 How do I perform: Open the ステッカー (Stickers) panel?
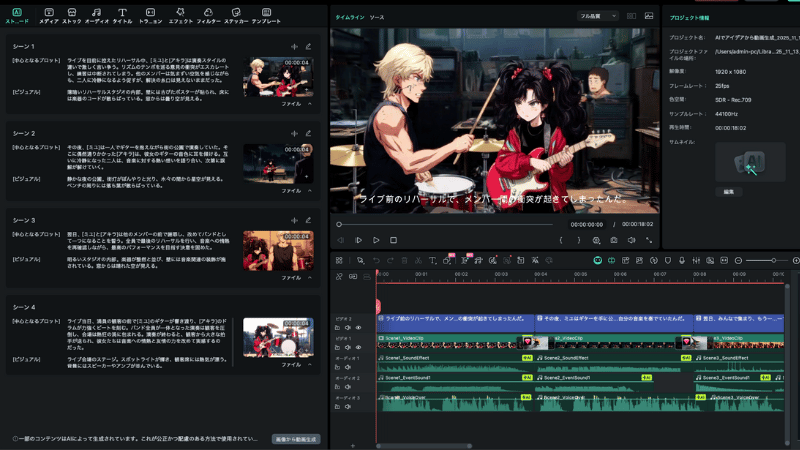click(x=236, y=15)
